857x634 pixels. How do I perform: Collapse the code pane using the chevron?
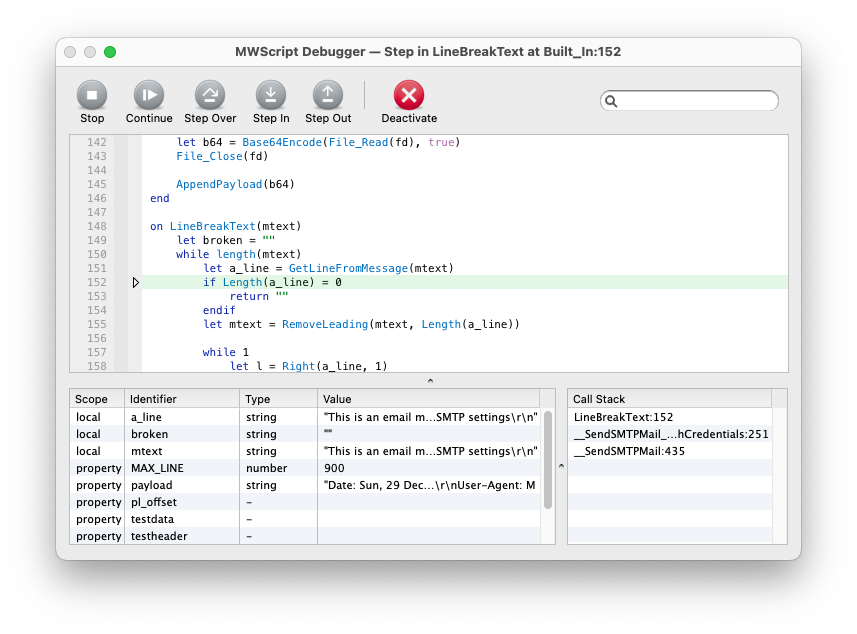pos(429,381)
